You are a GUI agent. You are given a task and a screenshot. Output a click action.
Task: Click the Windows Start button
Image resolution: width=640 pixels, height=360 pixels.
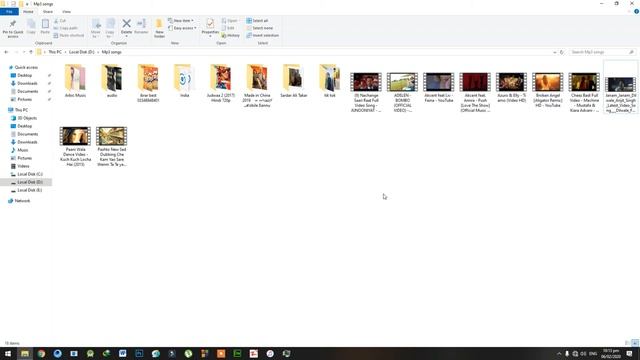[x=8, y=353]
